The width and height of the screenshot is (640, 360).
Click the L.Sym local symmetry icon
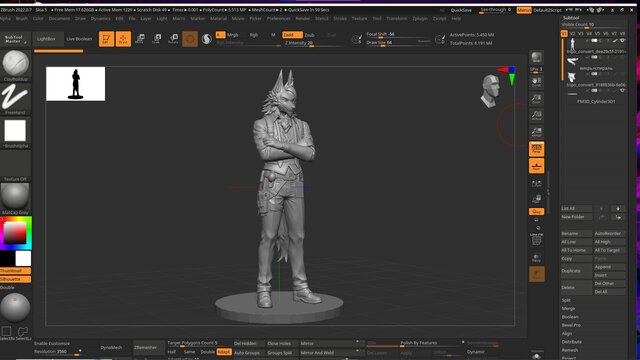click(536, 183)
